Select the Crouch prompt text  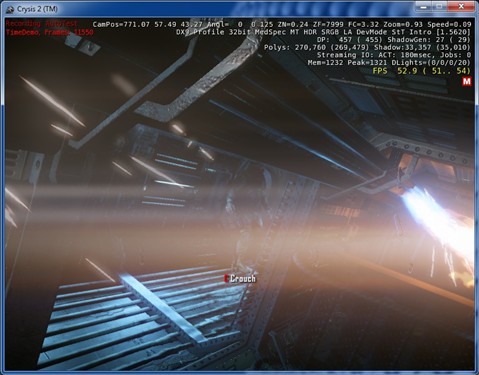243,279
